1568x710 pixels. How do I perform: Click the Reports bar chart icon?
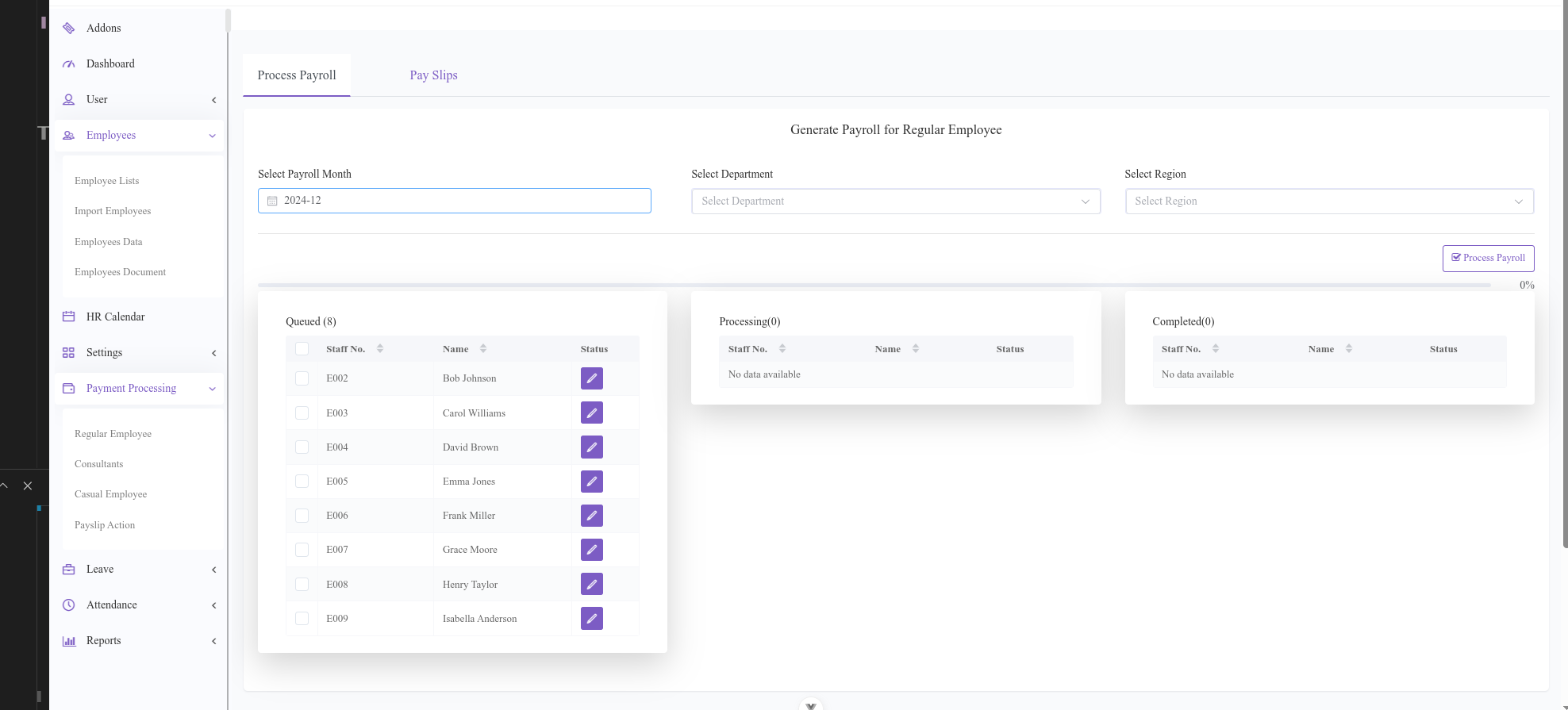click(69, 641)
